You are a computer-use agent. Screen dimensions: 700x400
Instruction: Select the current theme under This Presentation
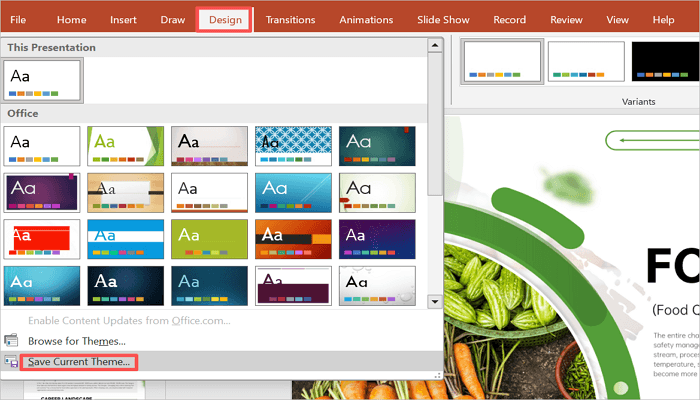(x=42, y=80)
